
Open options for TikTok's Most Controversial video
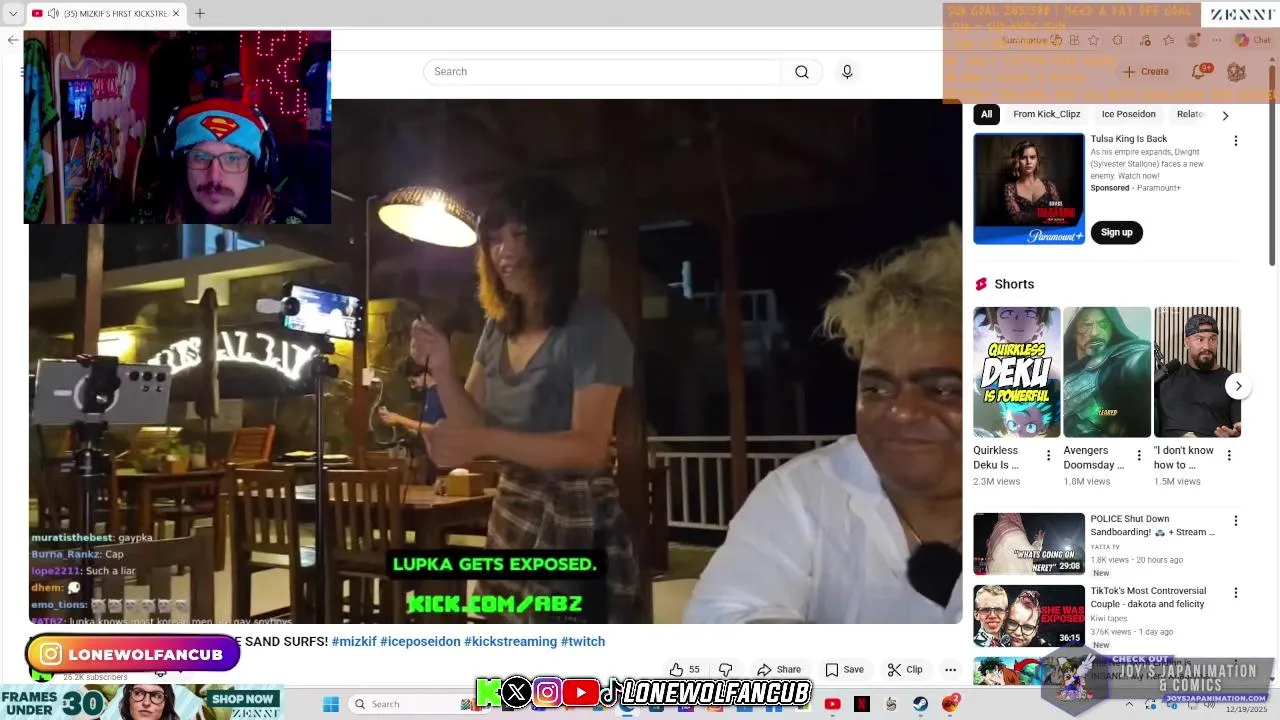tap(1235, 593)
